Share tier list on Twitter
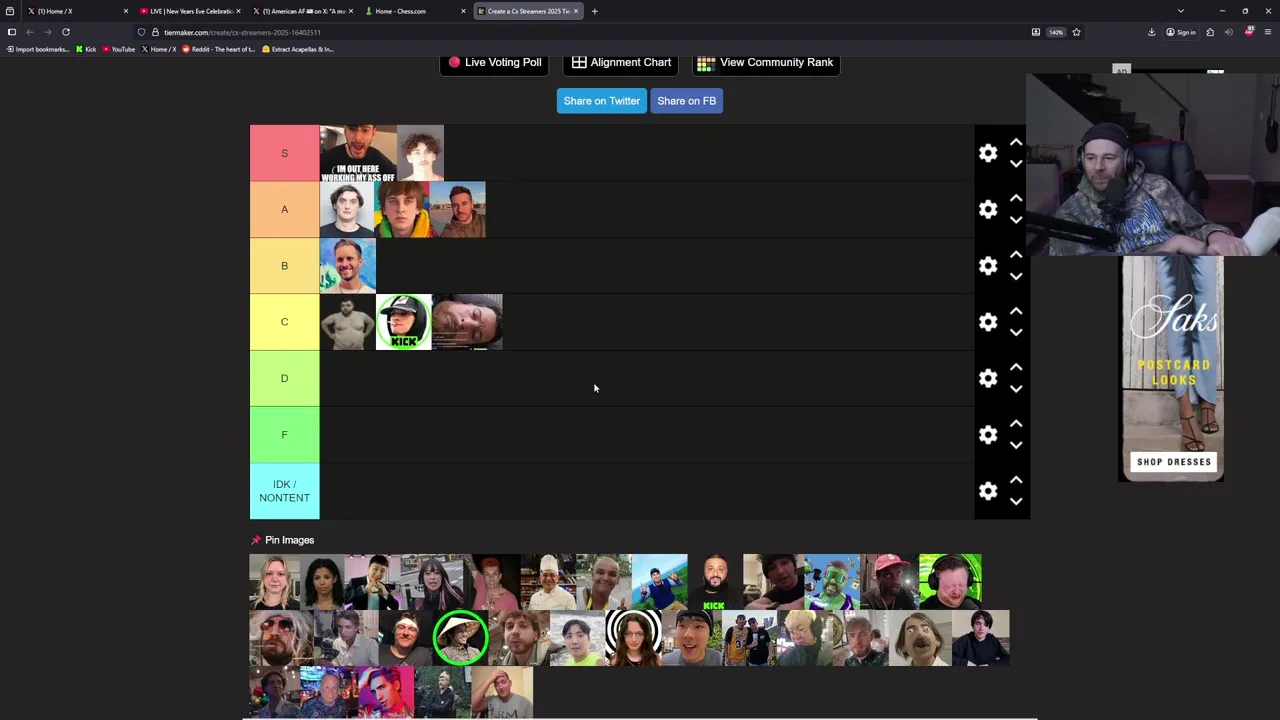 point(601,101)
